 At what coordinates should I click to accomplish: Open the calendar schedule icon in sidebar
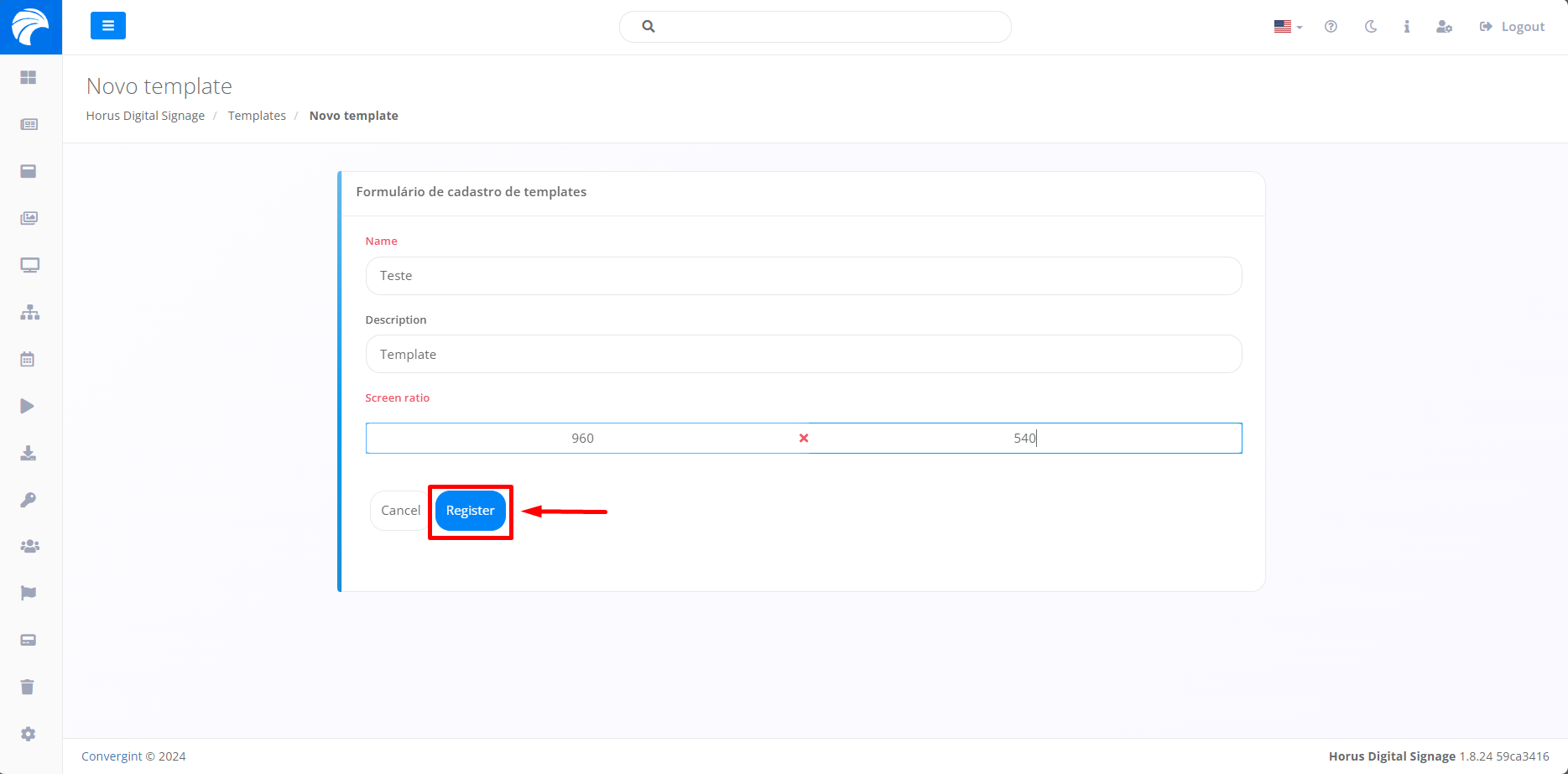coord(28,359)
